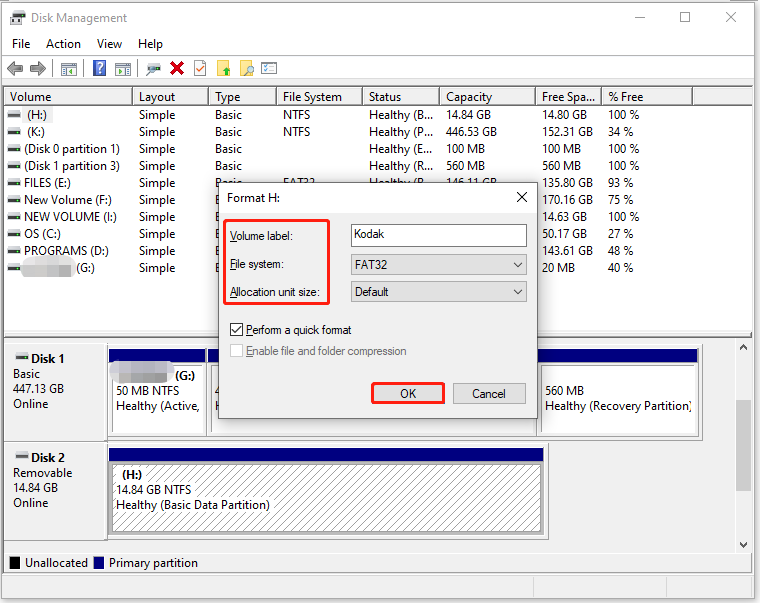Sort by % Free column header
The width and height of the screenshot is (760, 603).
coord(647,96)
